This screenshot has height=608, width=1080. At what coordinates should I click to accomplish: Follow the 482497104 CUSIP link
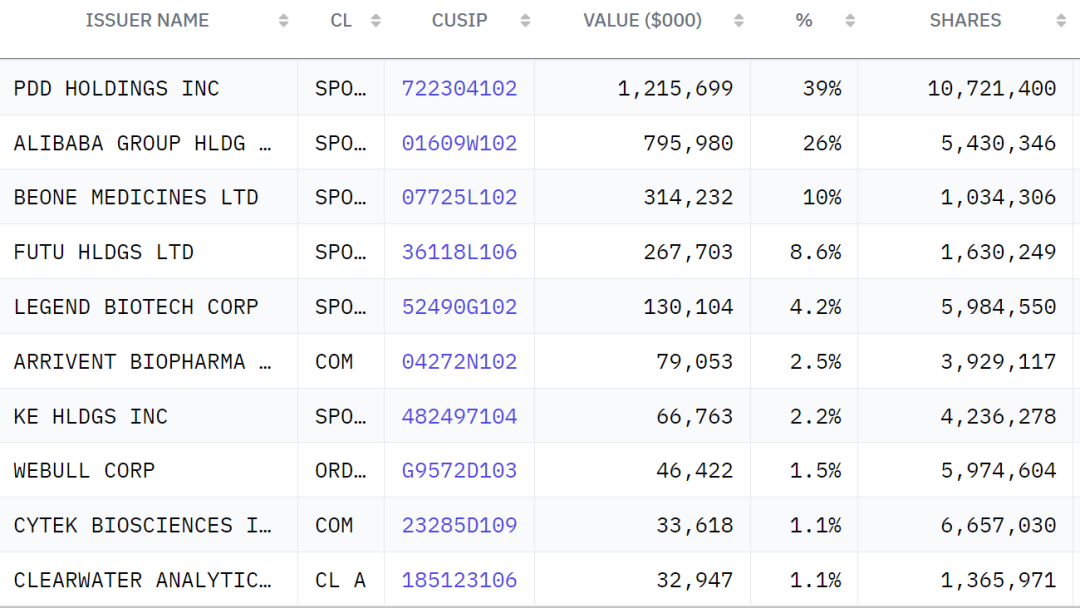(459, 416)
